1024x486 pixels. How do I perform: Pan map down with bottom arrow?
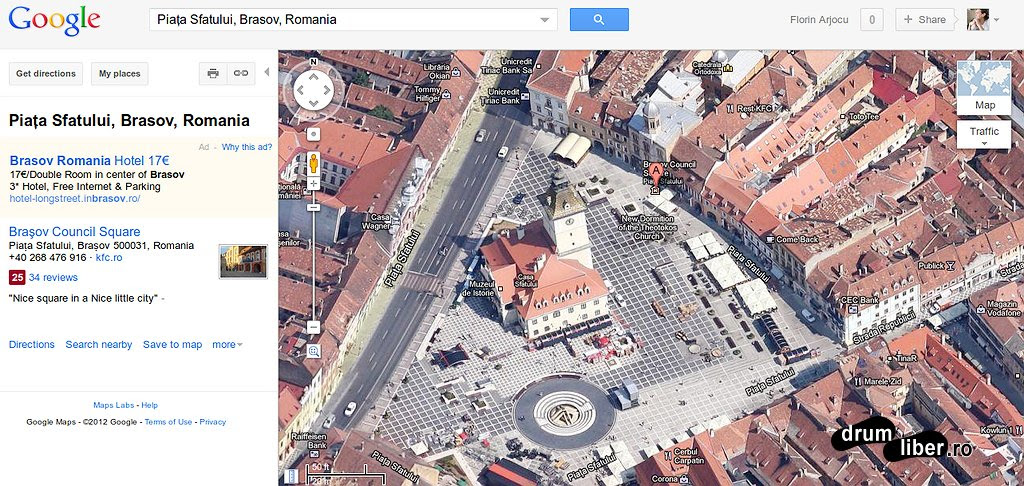click(313, 103)
